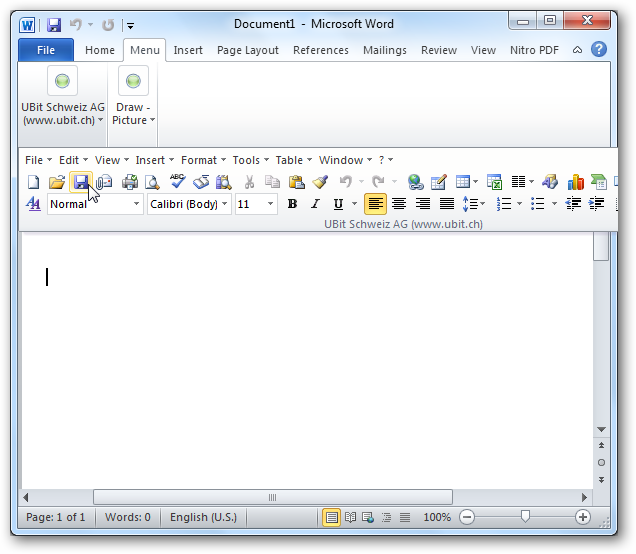The height and width of the screenshot is (554, 636).
Task: Cut selection with the scissors icon
Action: point(249,182)
